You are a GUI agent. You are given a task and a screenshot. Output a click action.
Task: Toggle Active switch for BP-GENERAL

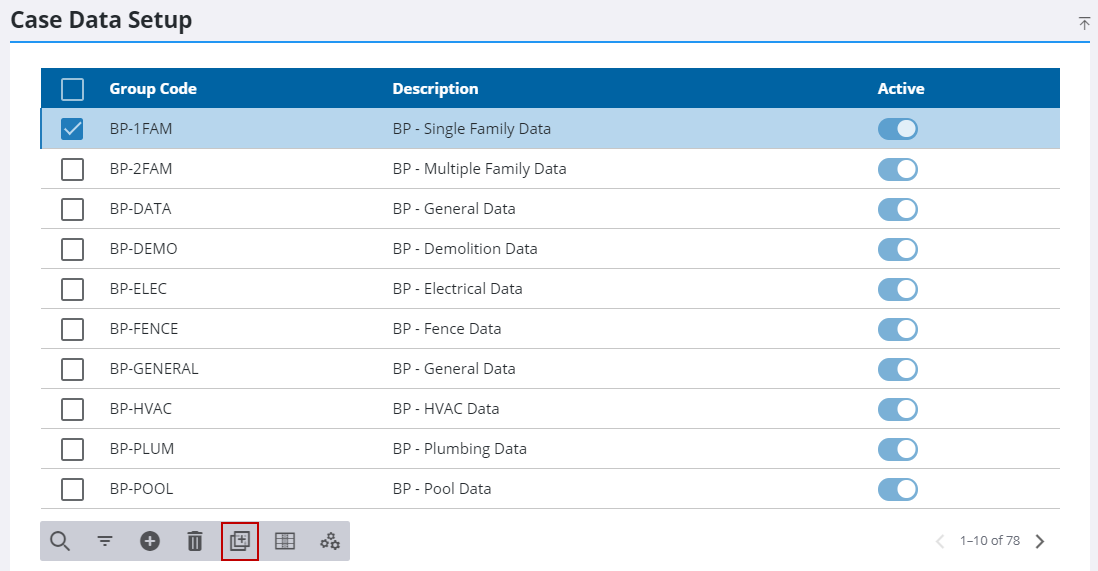(x=898, y=369)
